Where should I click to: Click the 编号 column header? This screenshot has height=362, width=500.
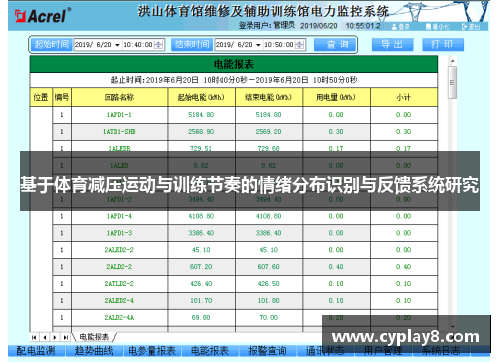[62, 97]
